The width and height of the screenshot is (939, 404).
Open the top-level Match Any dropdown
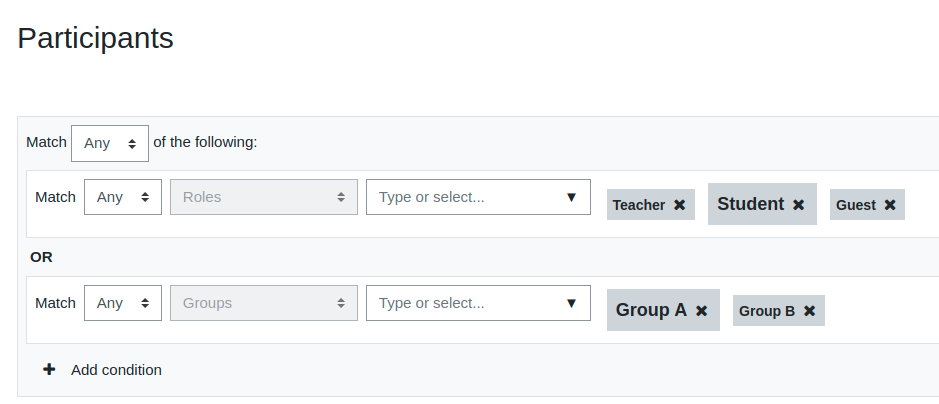pyautogui.click(x=110, y=143)
